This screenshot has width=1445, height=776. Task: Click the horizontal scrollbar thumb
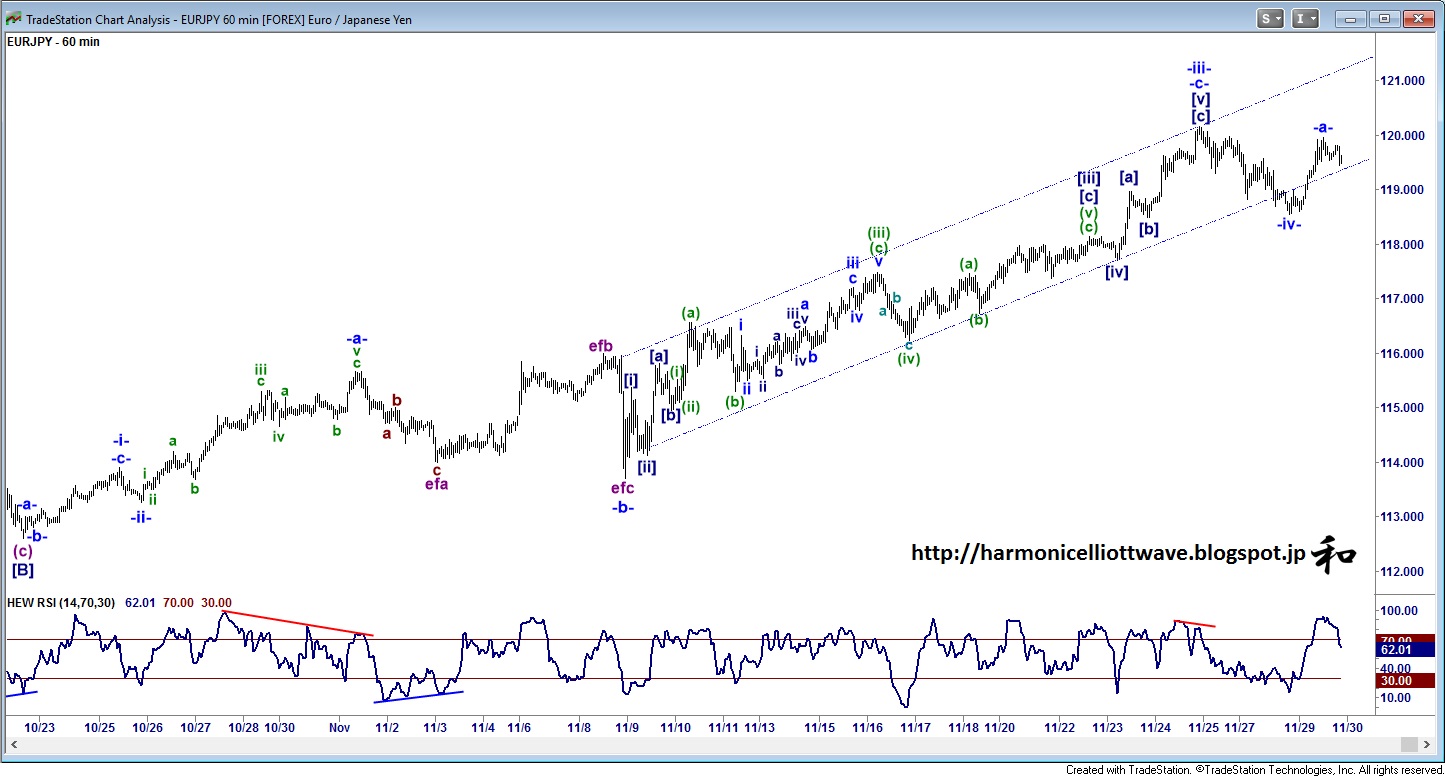(1411, 744)
